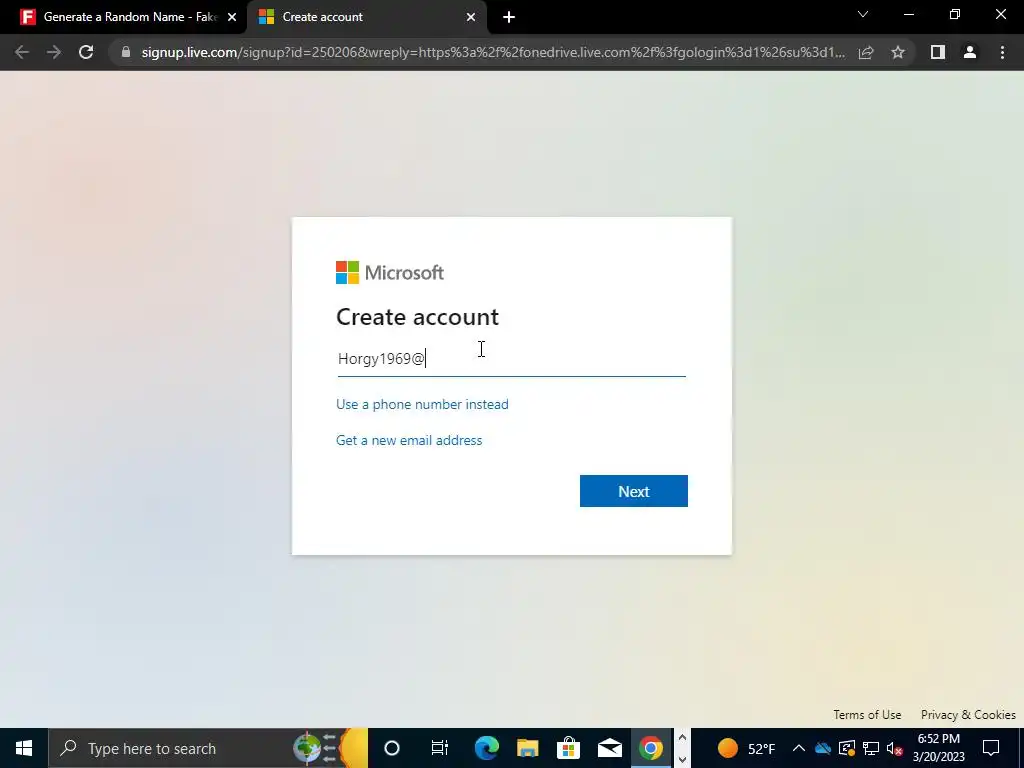1024x768 pixels.
Task: Open Mail app from taskbar
Action: click(609, 748)
